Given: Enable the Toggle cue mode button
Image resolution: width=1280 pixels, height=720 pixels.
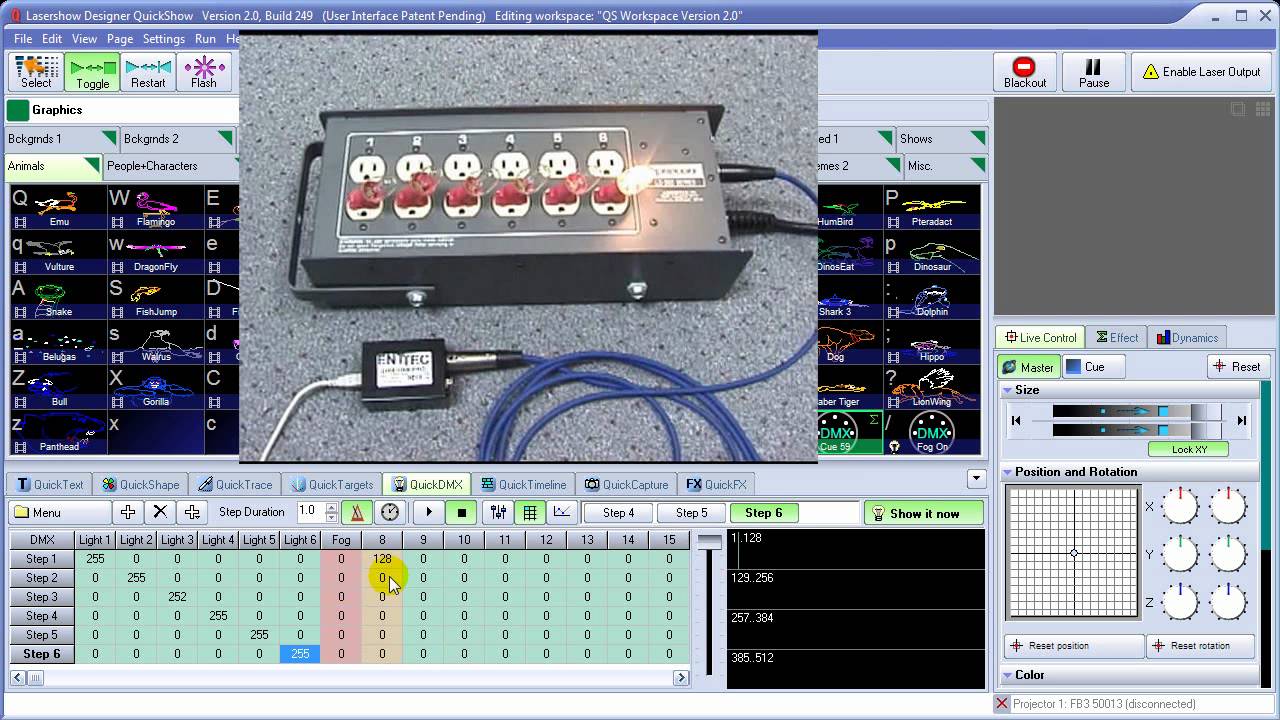Looking at the screenshot, I should tap(92, 72).
